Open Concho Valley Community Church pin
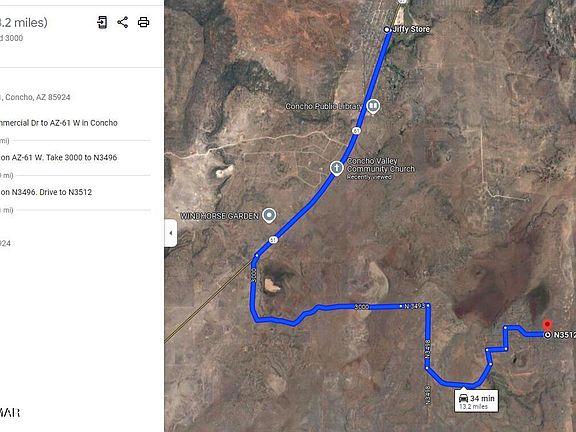 pyautogui.click(x=336, y=168)
